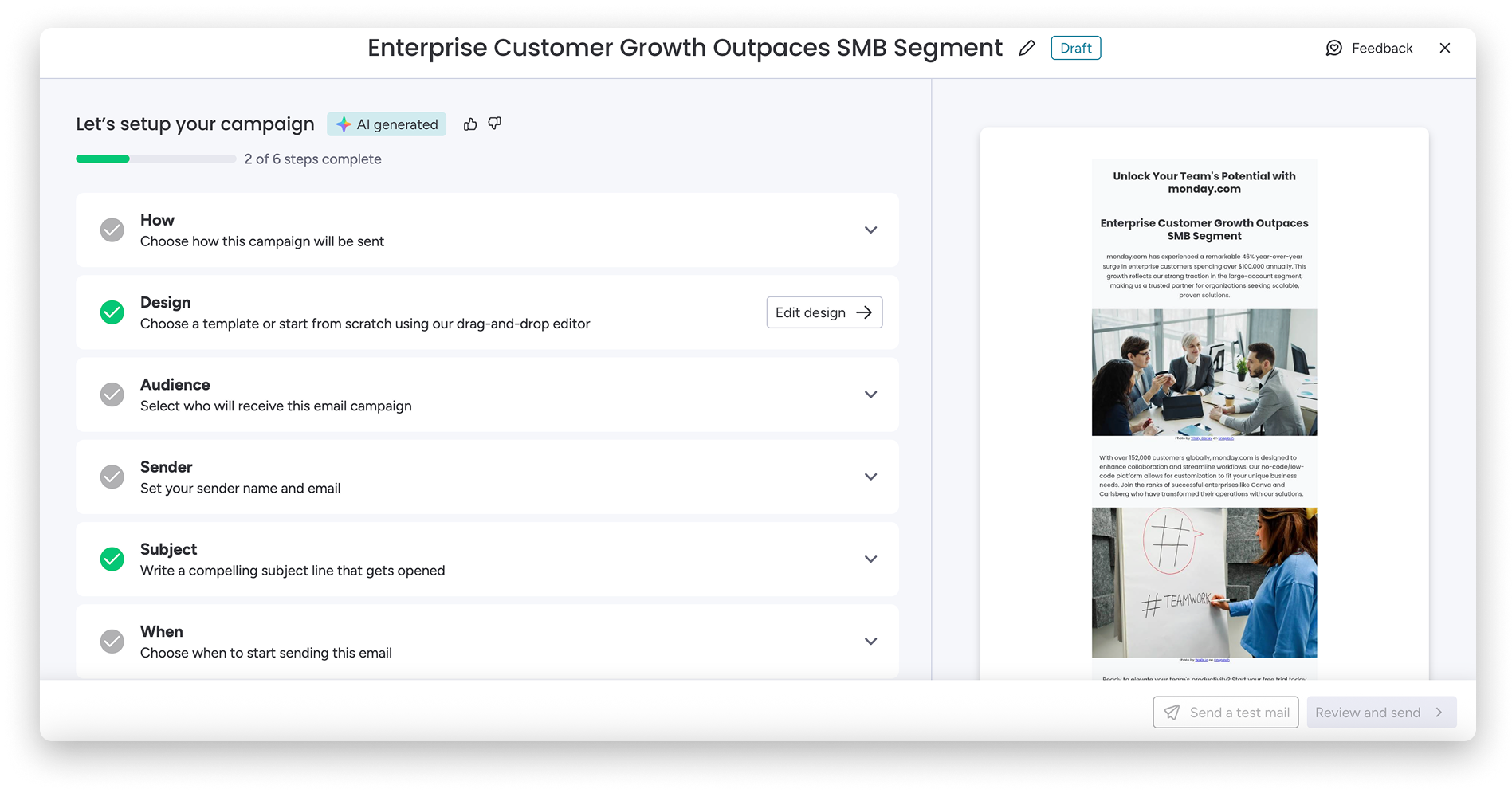Image resolution: width=1512 pixels, height=793 pixels.
Task: Expand the Sender section chevron
Action: (871, 477)
